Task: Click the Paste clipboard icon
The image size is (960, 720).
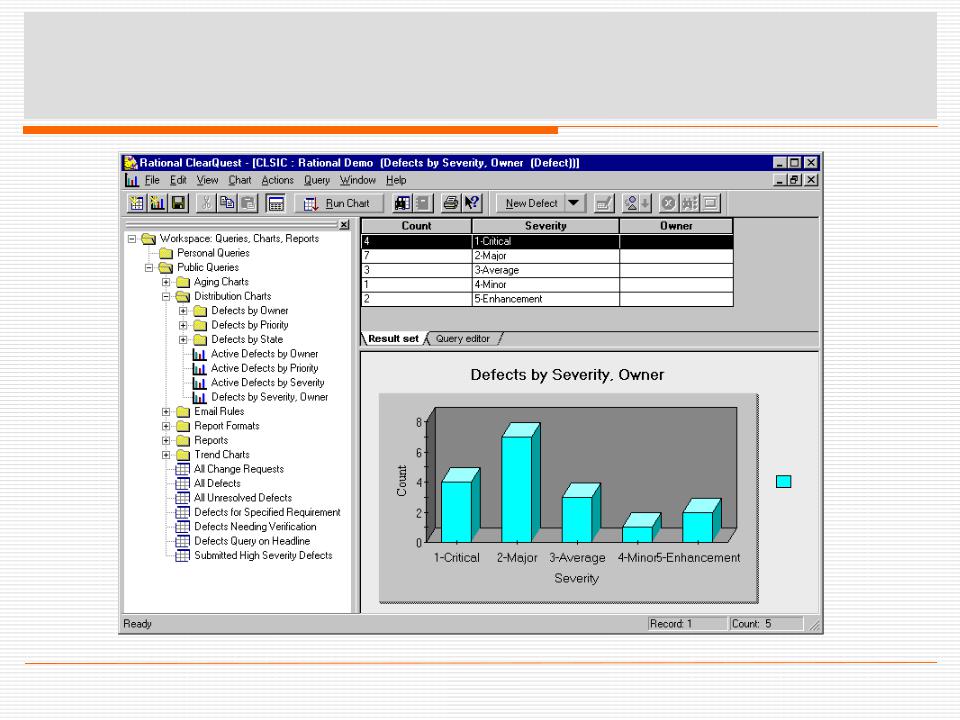Action: pos(248,203)
